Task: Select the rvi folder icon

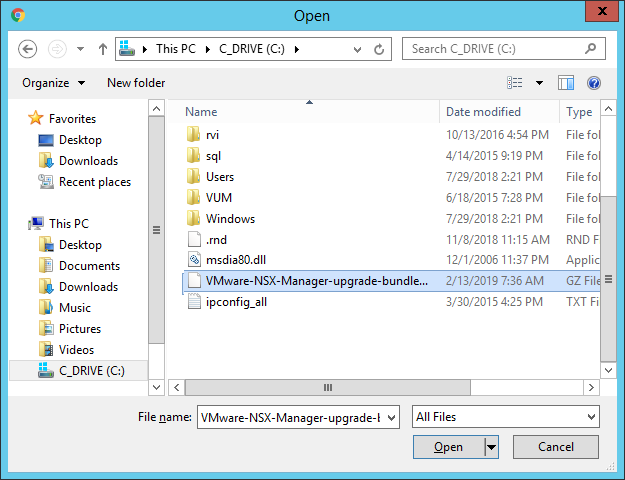Action: [193, 134]
